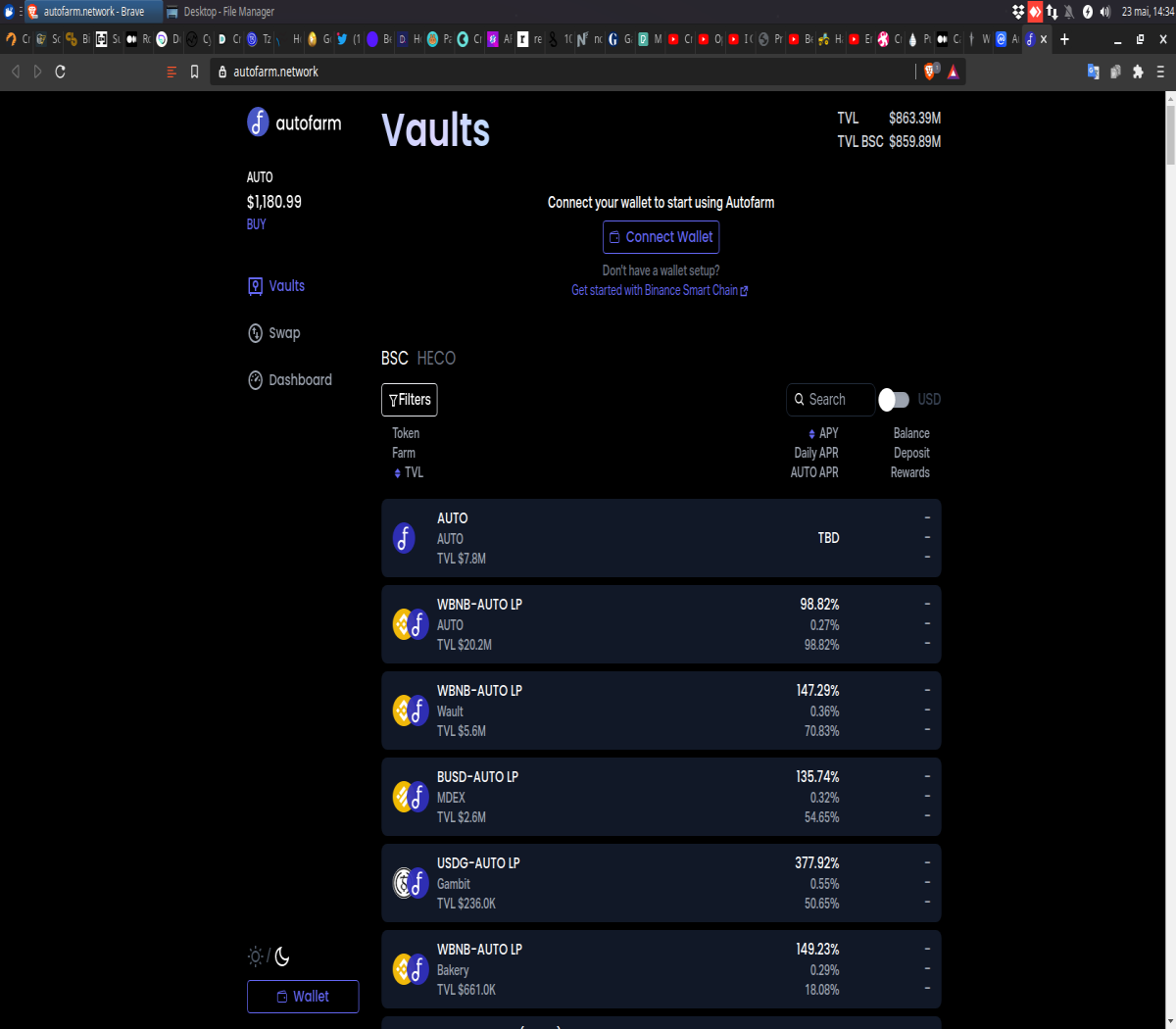The image size is (1176, 1029).
Task: Click the BUY link under AUTO price
Action: [257, 224]
